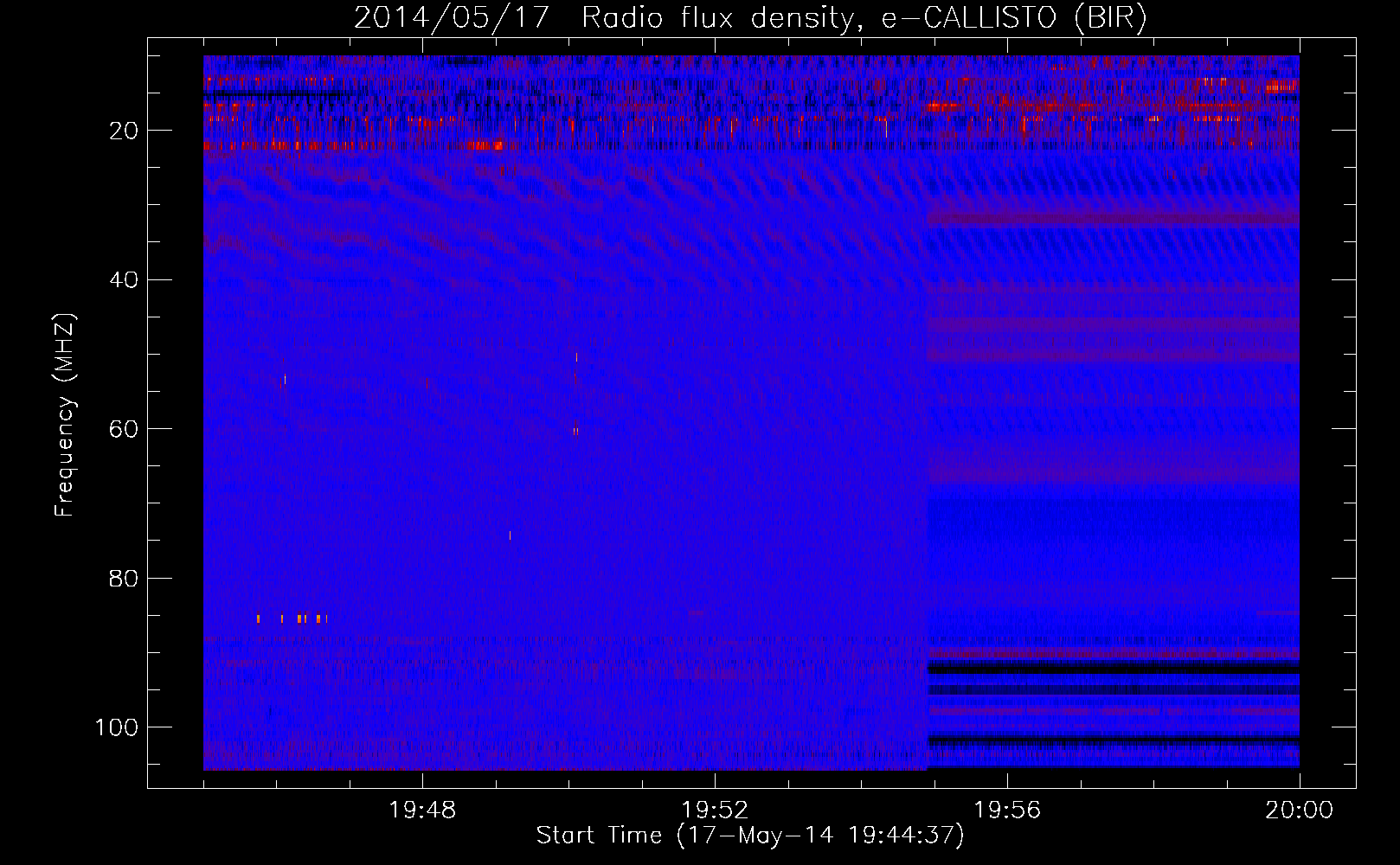Click the '60' frequency tick label
Image resolution: width=1400 pixels, height=865 pixels.
[x=124, y=429]
